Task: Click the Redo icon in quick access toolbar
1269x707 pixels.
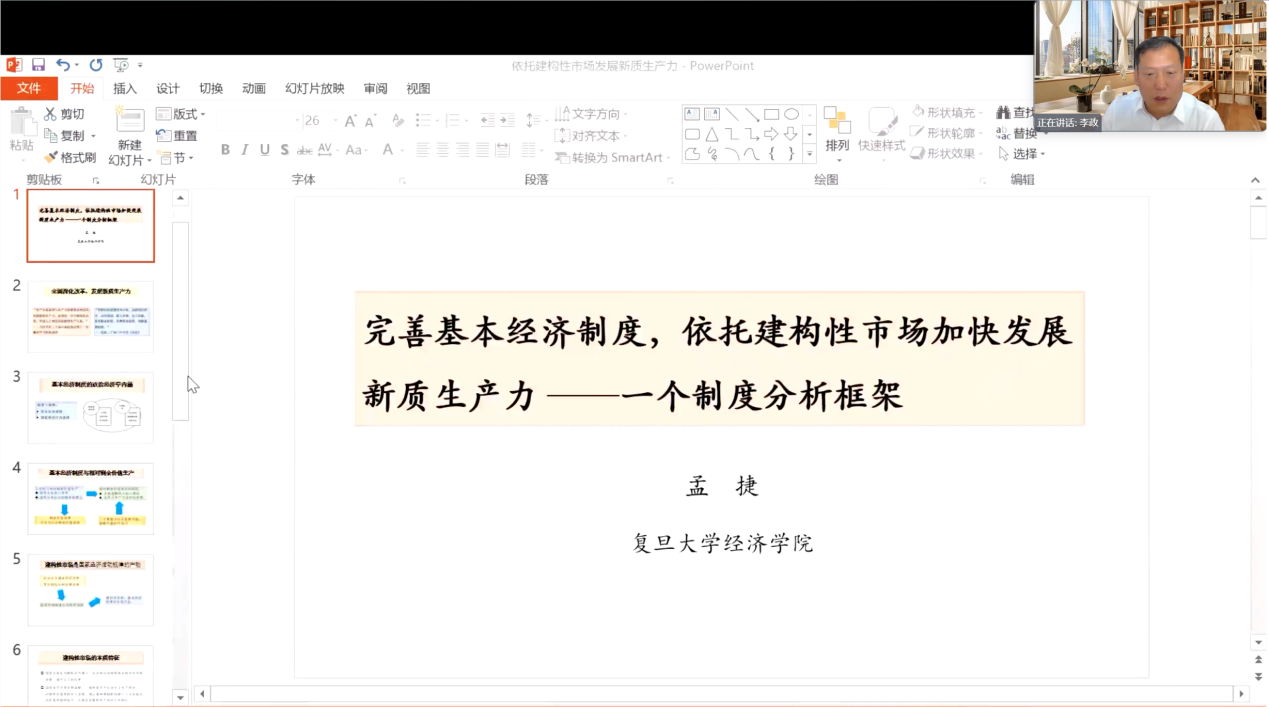Action: (x=96, y=65)
